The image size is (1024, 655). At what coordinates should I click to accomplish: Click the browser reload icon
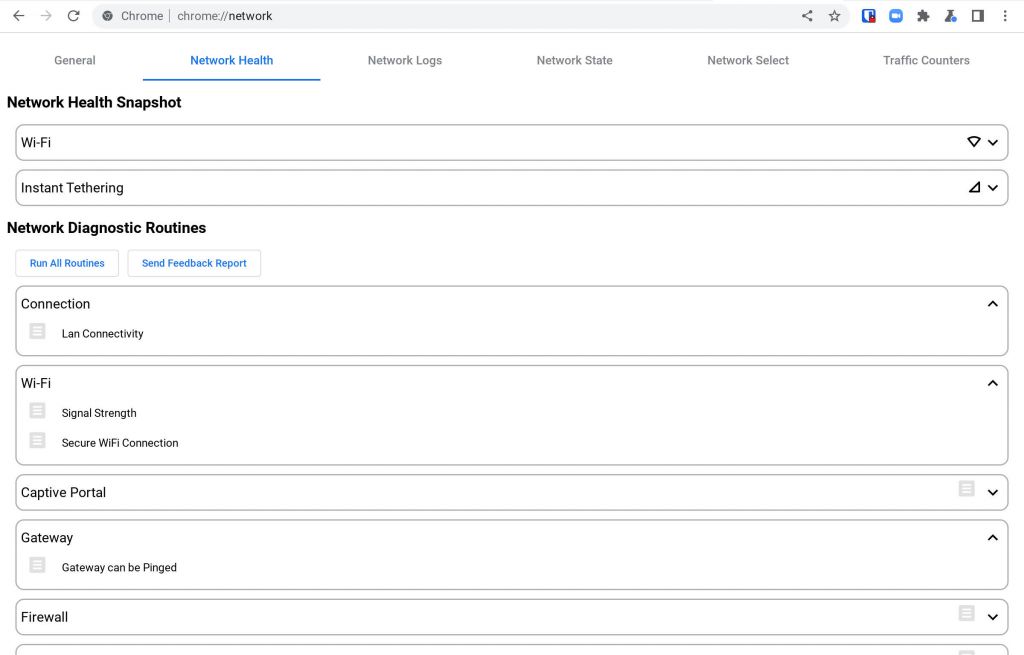click(x=73, y=16)
